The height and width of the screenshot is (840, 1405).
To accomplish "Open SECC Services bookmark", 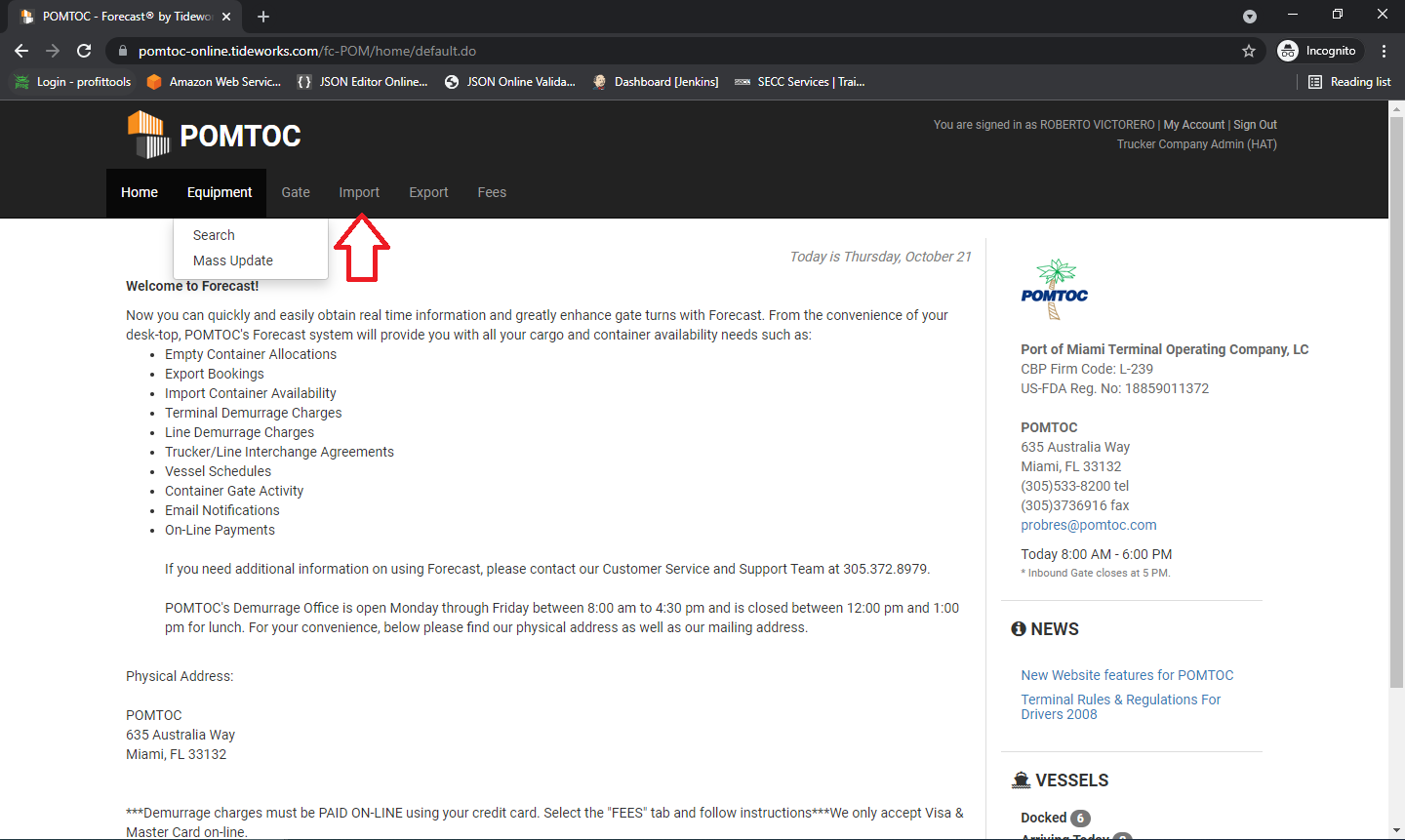I will (x=799, y=82).
